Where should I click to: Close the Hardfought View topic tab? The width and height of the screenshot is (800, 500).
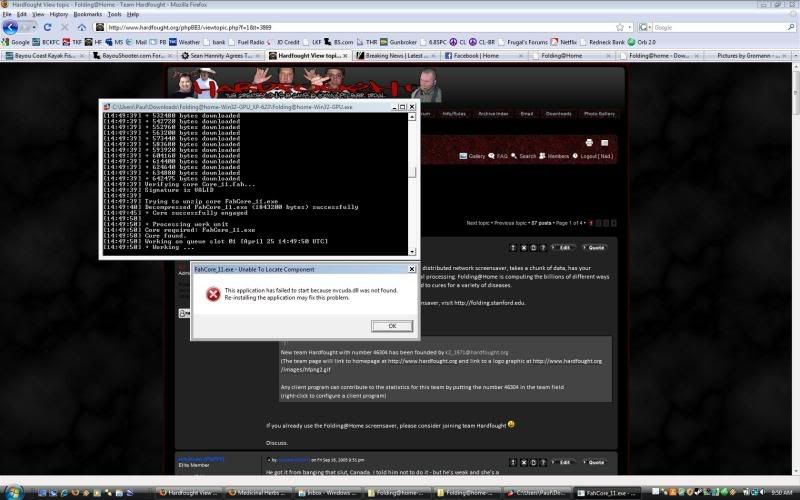coord(345,55)
